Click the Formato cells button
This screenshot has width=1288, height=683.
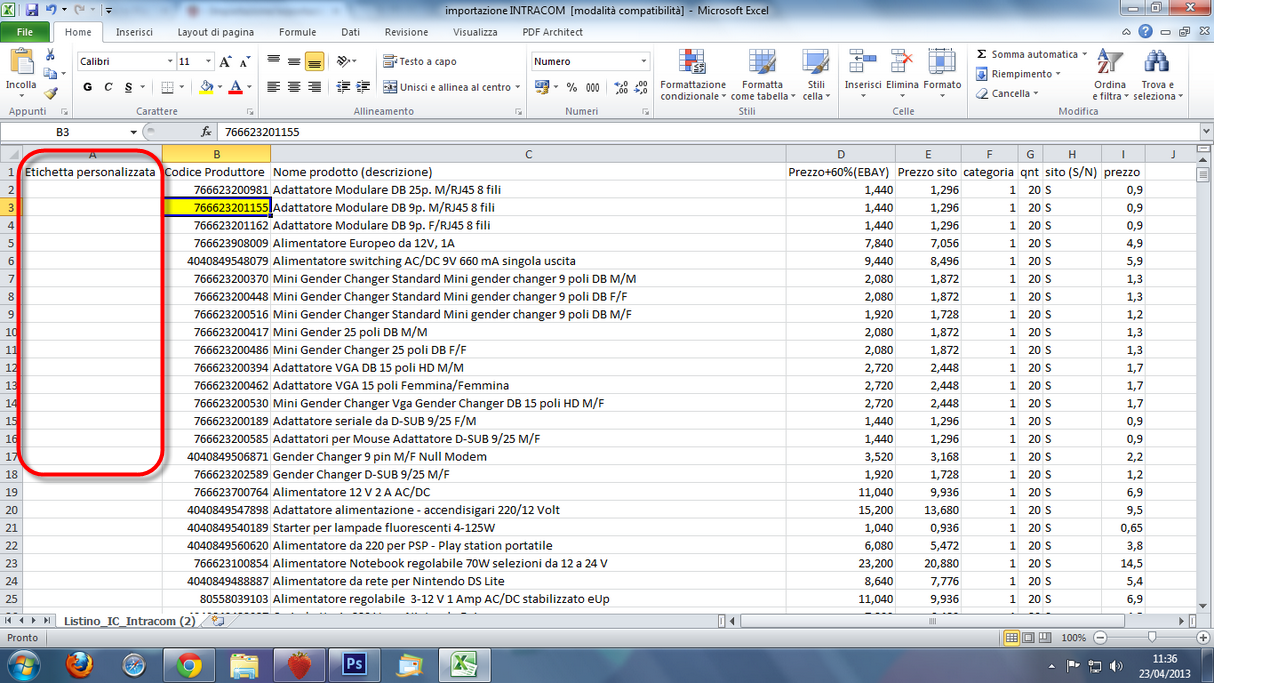tap(942, 73)
